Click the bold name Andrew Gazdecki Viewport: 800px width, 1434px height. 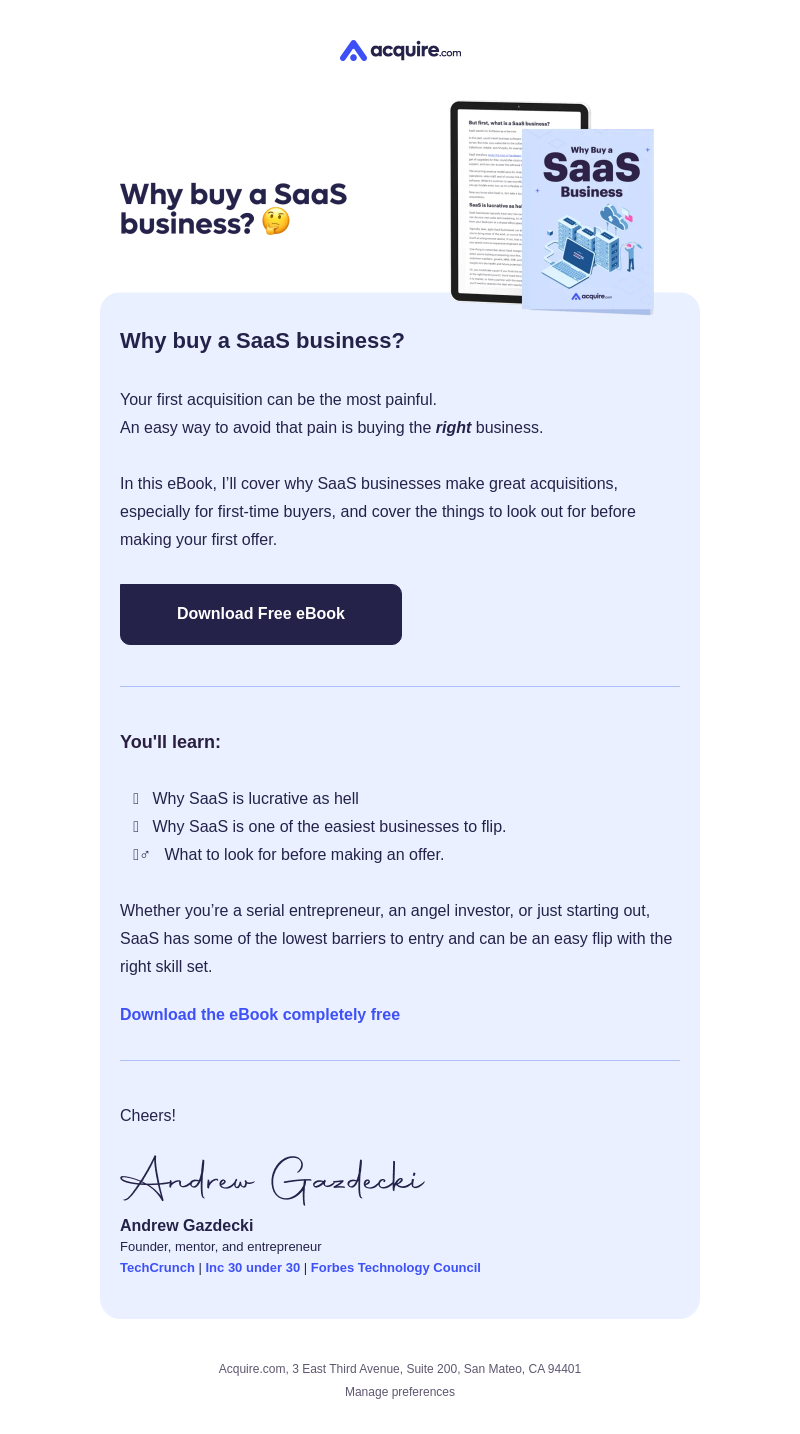pyautogui.click(x=187, y=1225)
